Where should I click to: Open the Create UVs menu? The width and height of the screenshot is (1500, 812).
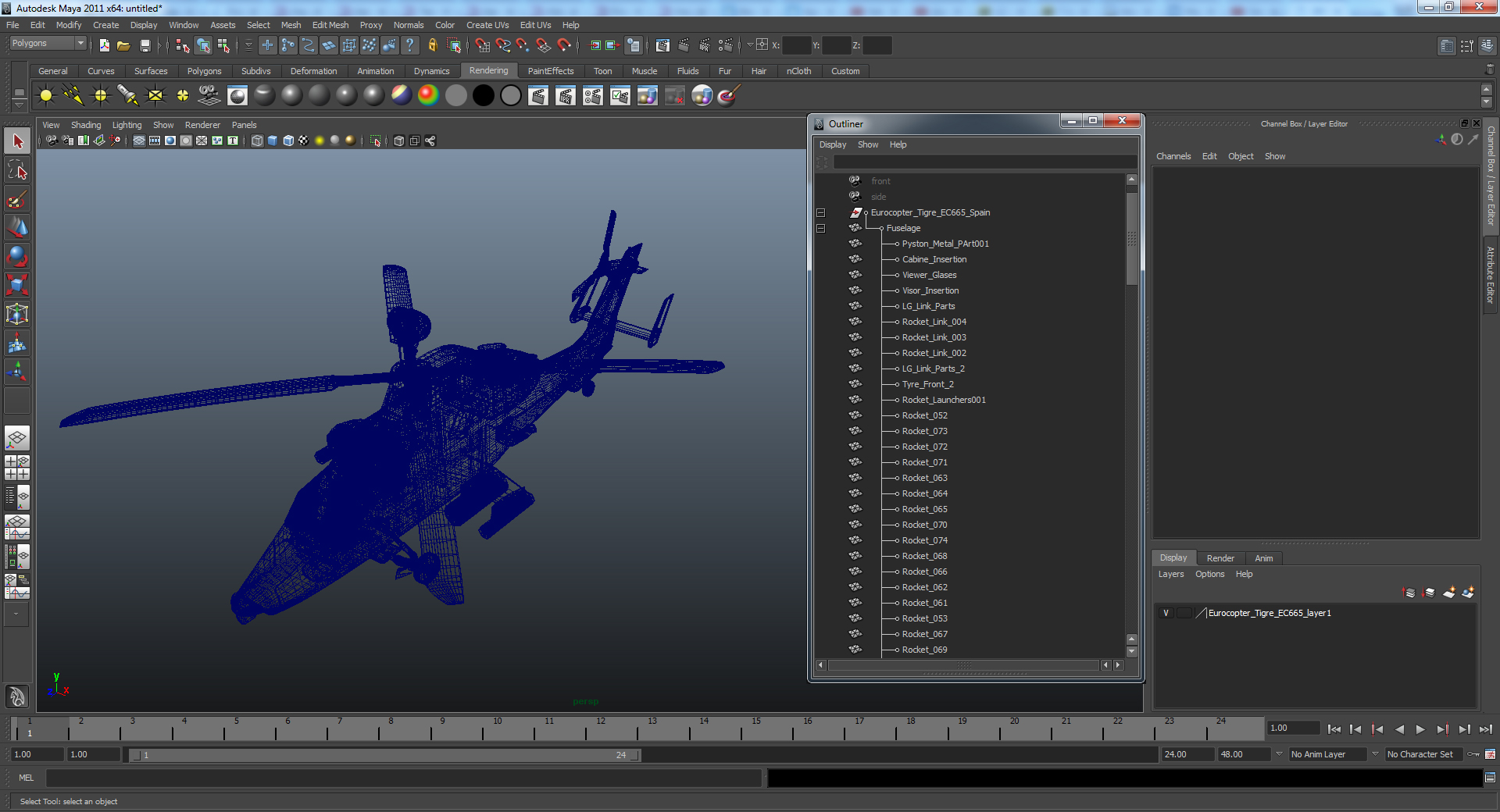(487, 25)
